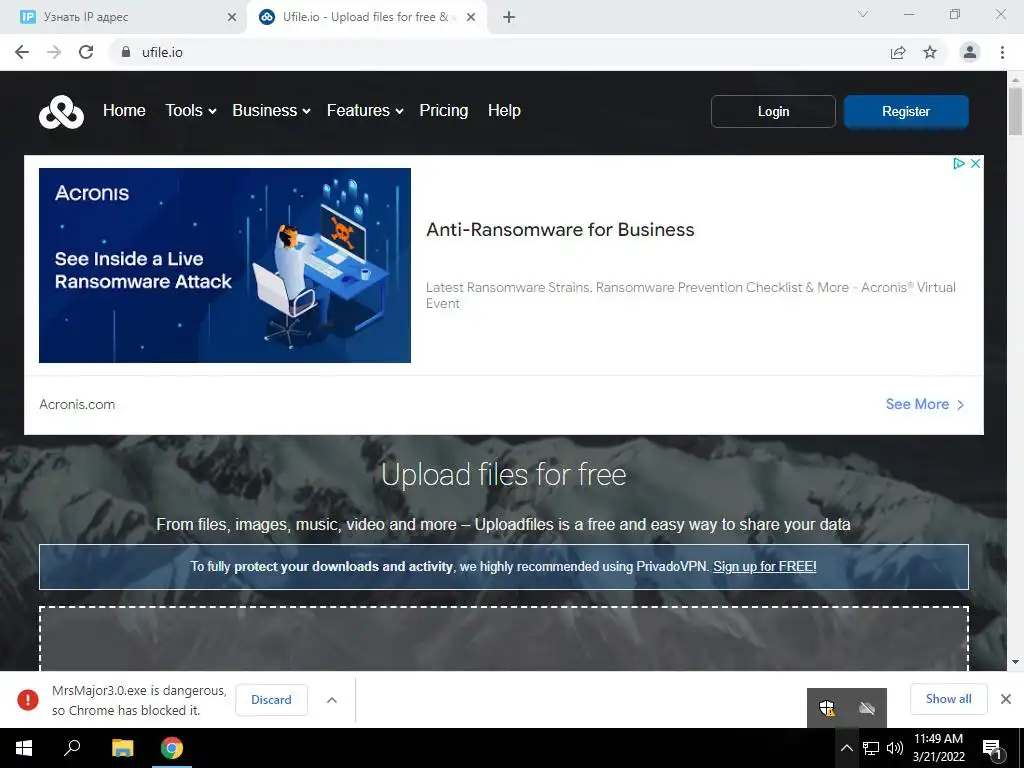Select the Ufile.io browser tab
Screen dimensions: 1024x768
click(366, 17)
